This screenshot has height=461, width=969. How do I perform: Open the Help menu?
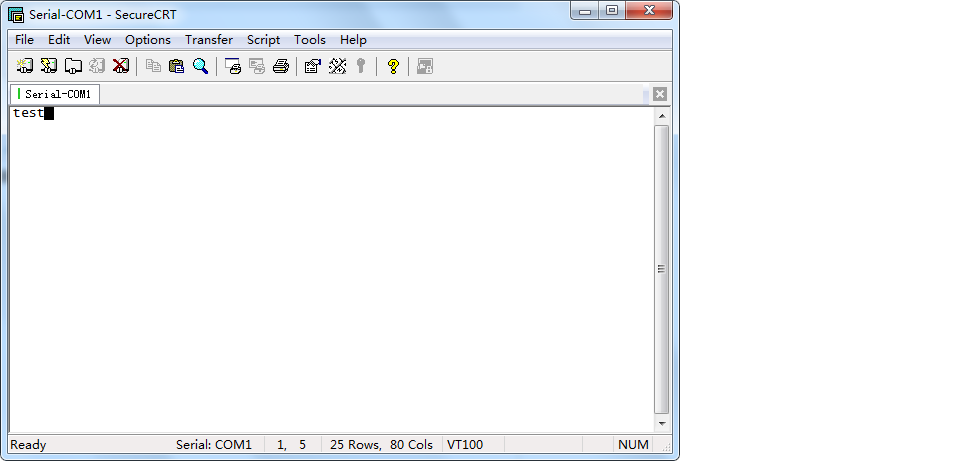353,40
